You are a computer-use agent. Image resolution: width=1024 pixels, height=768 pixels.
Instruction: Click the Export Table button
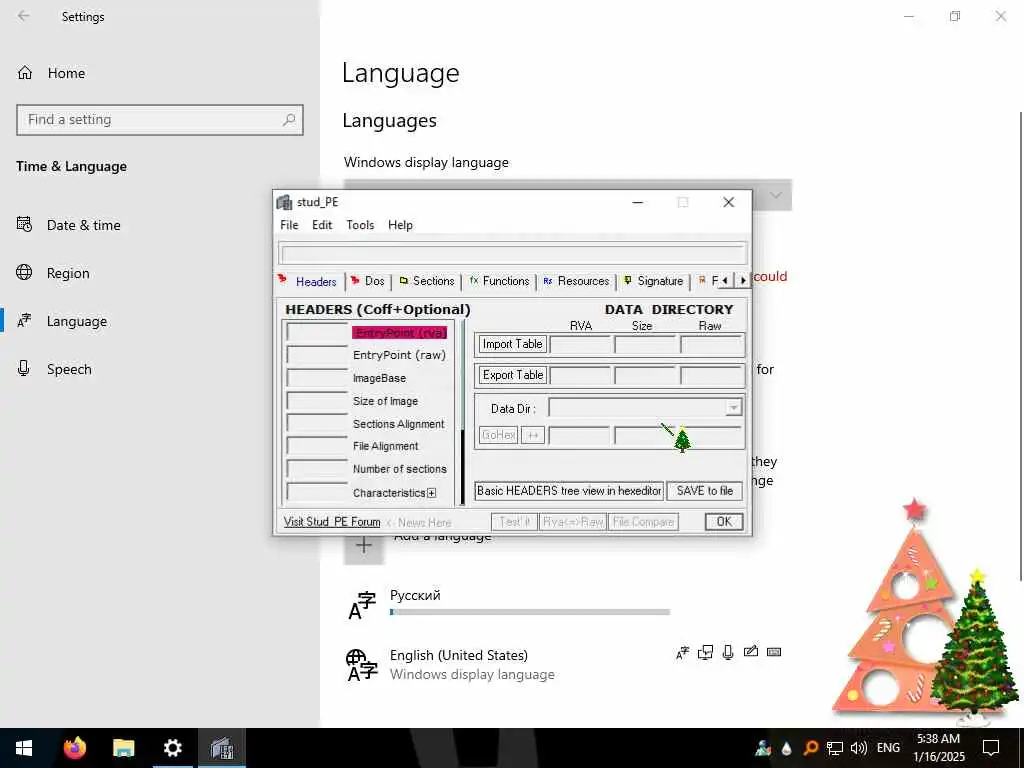[512, 375]
